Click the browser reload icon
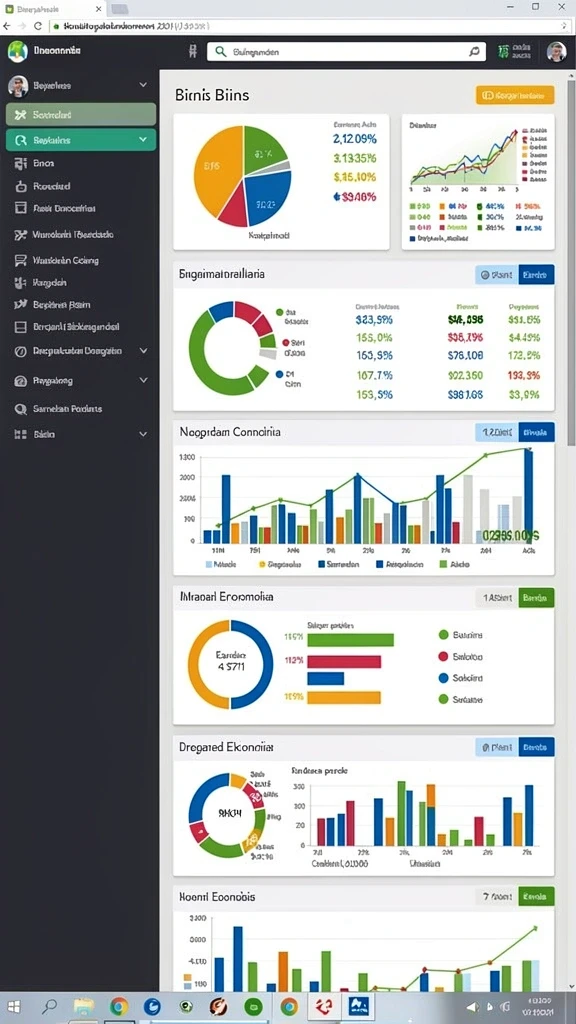Screen dimensions: 576x1024 38,26
